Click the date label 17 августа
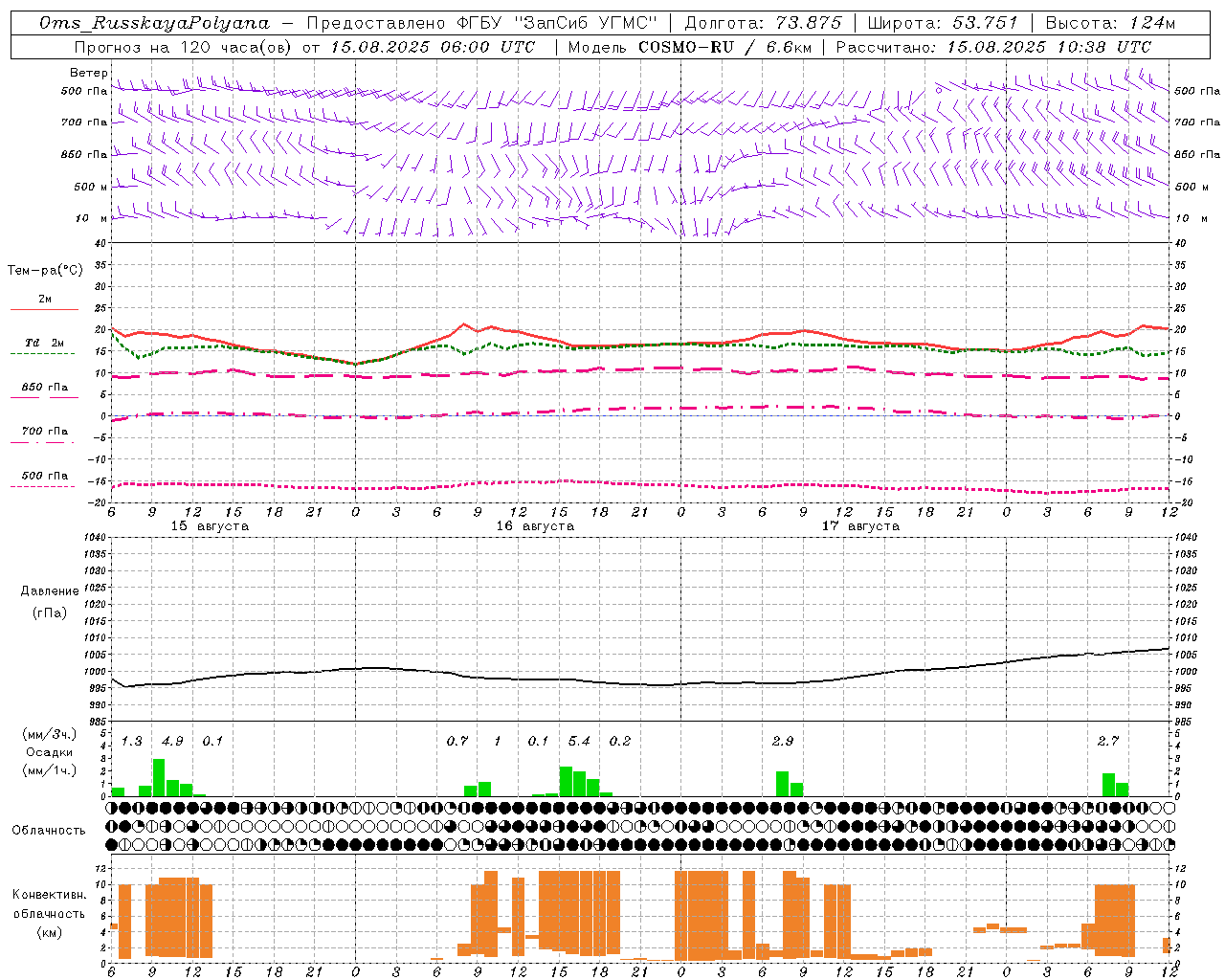The image size is (1225, 980). (860, 525)
